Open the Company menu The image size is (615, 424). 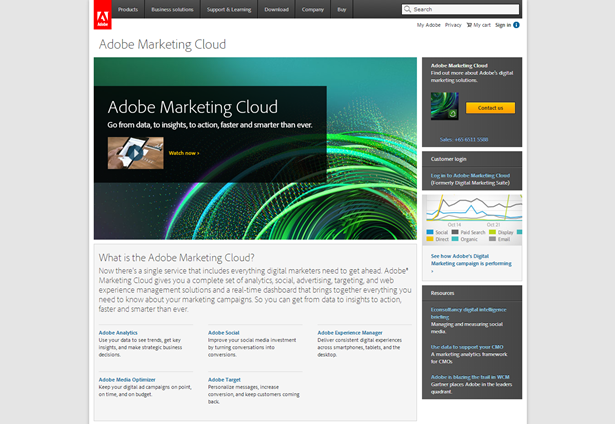pyautogui.click(x=313, y=9)
